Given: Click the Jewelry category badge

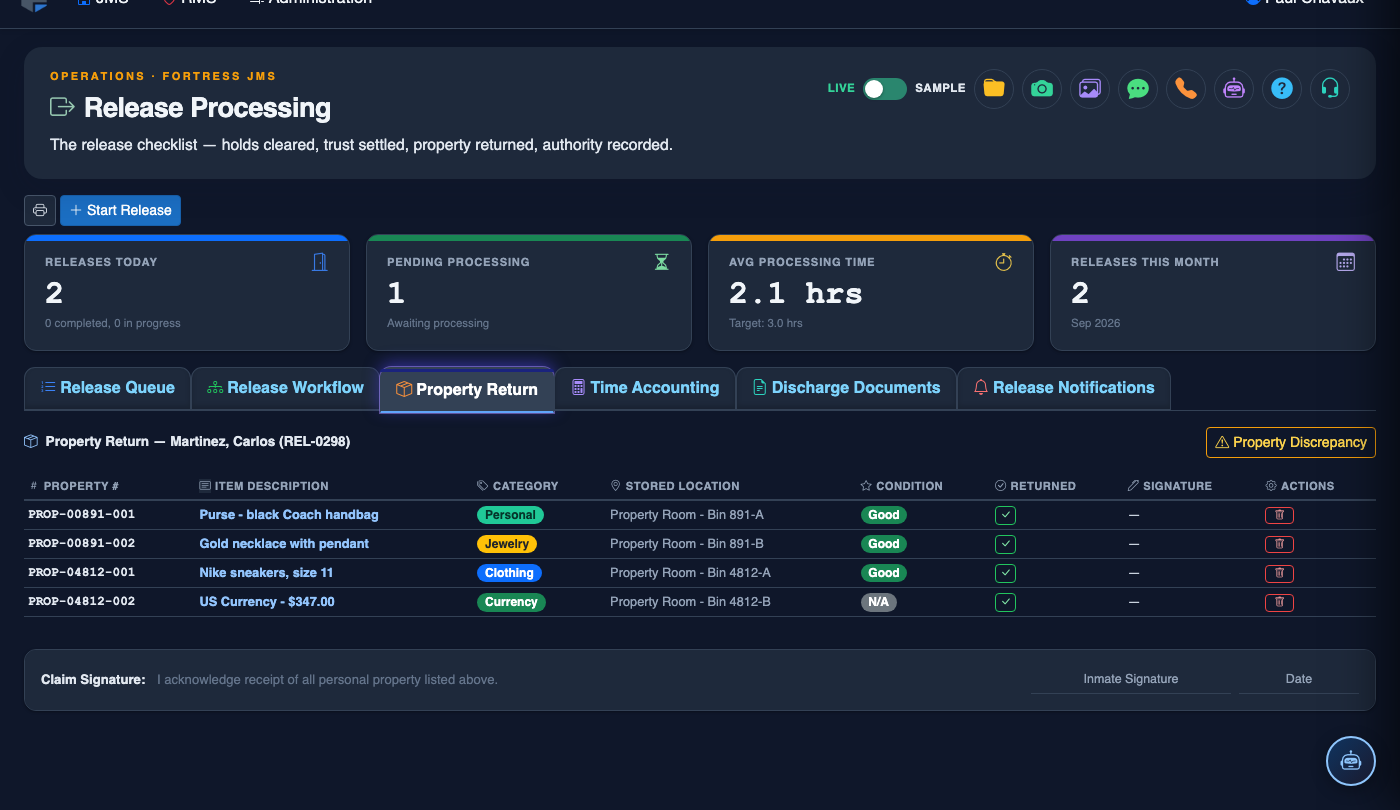Looking at the screenshot, I should pos(507,544).
